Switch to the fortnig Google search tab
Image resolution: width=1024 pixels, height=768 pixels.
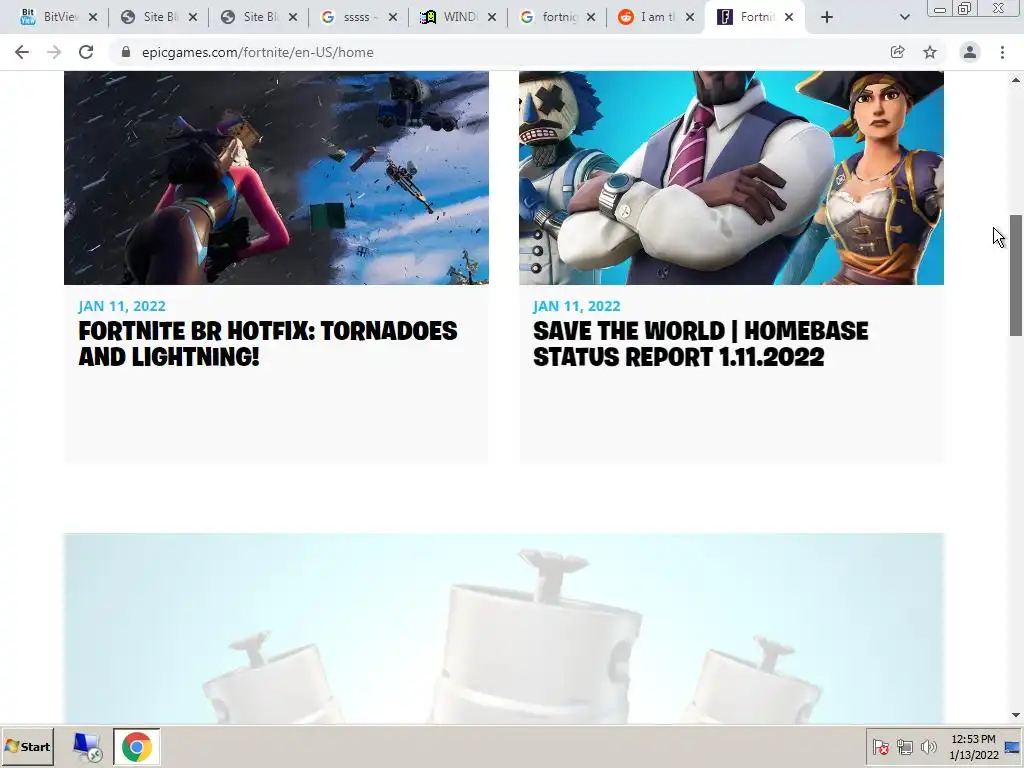coord(549,17)
